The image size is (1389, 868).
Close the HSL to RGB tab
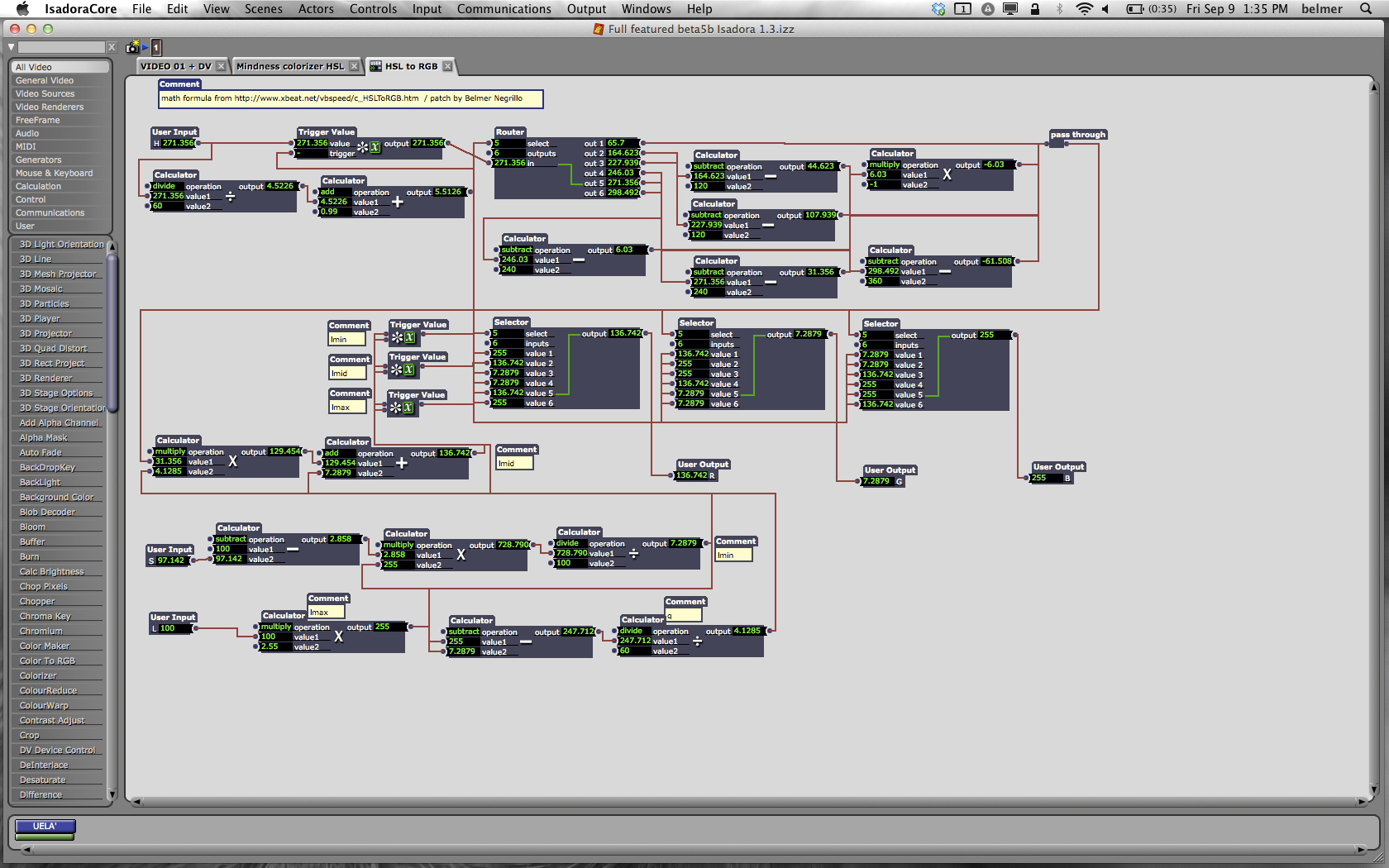click(x=447, y=66)
